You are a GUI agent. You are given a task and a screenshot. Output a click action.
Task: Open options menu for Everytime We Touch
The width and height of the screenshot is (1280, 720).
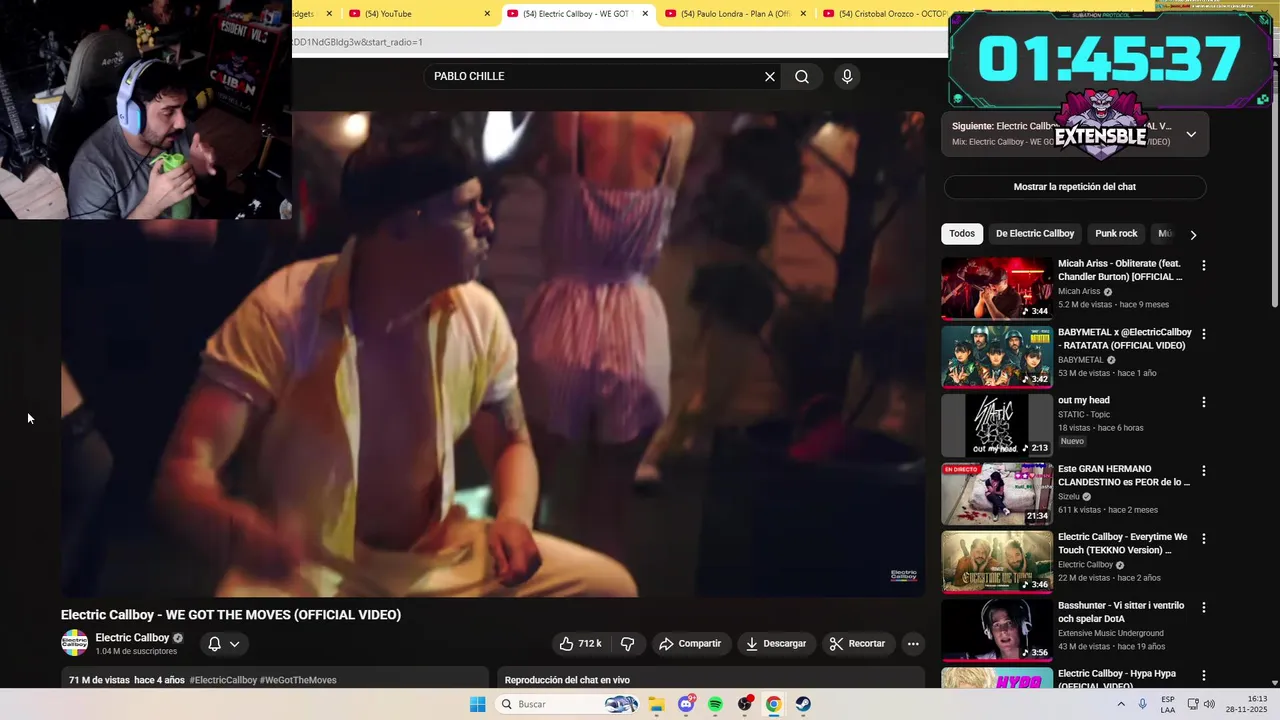[1204, 539]
